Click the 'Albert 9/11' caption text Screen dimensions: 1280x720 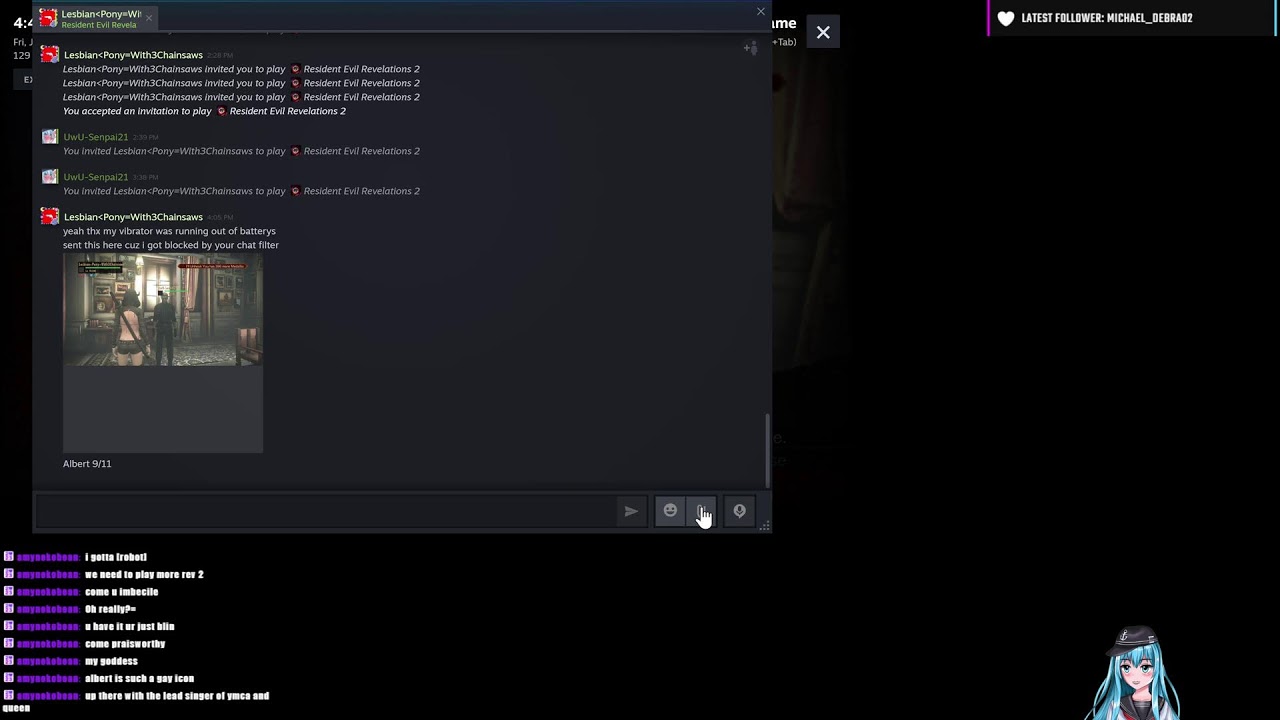[x=87, y=464]
